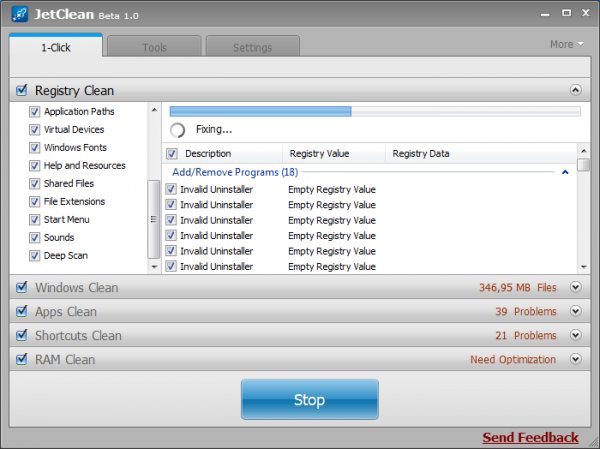
Task: Click the Description column header
Action: (x=208, y=153)
